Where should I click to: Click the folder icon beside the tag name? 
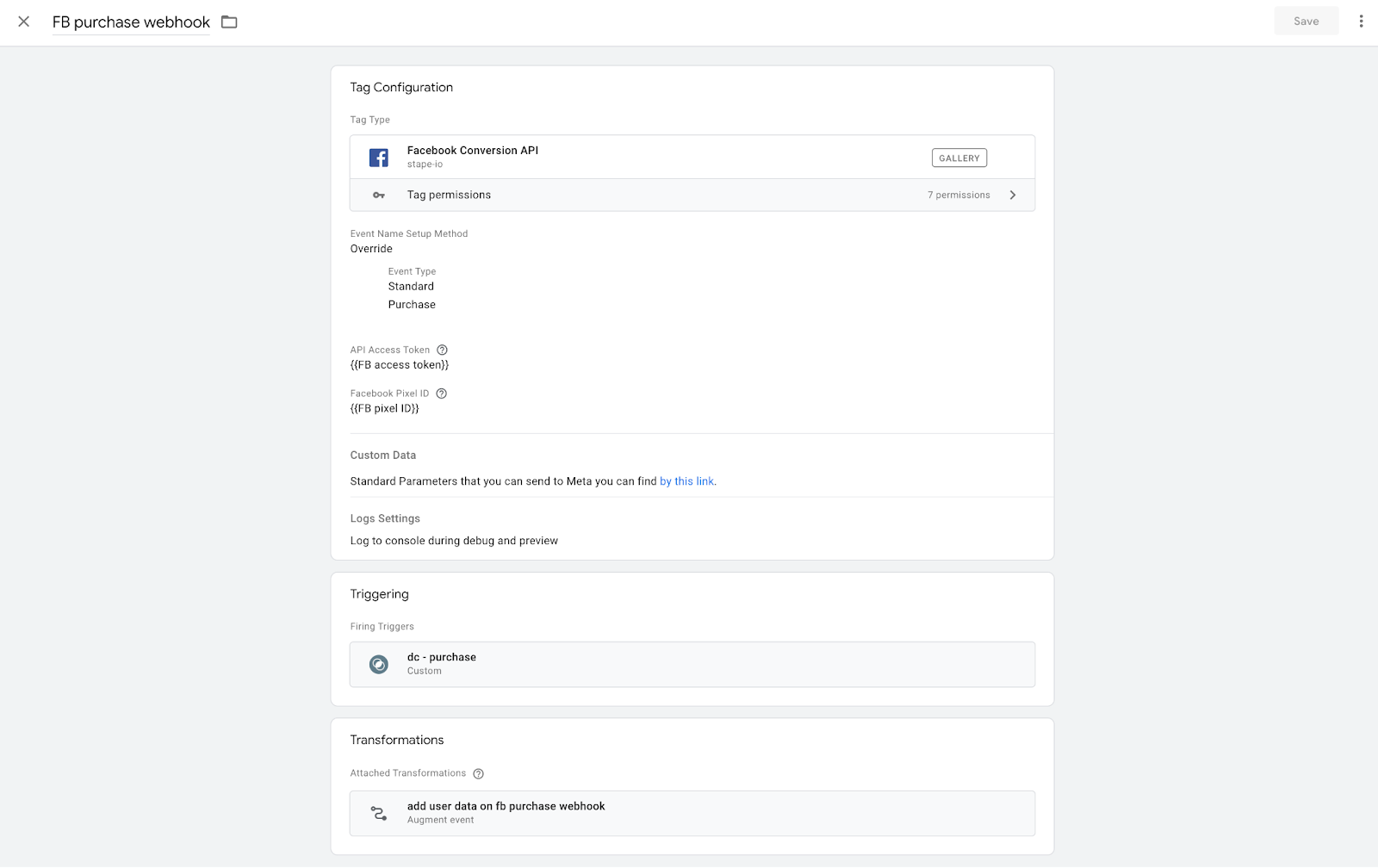pos(228,22)
